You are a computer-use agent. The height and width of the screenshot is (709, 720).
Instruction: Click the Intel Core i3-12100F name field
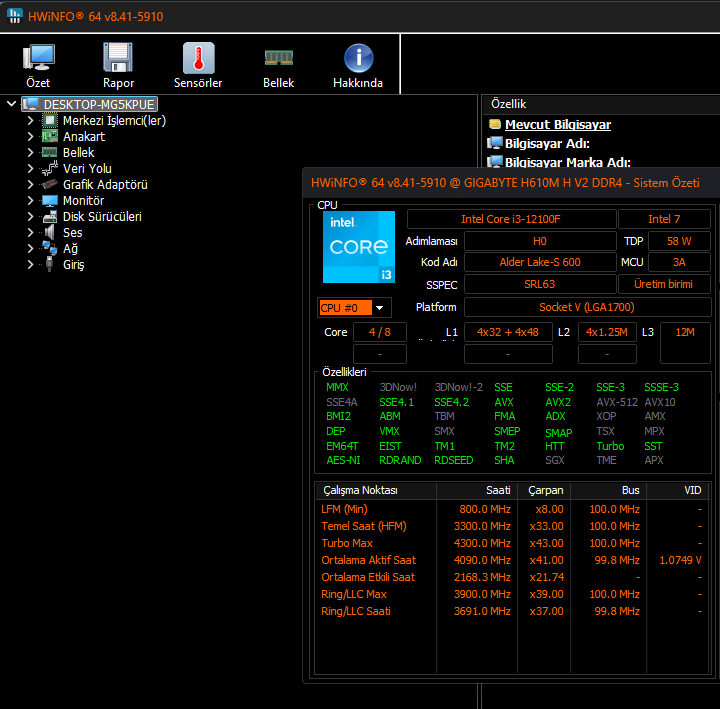pyautogui.click(x=511, y=219)
